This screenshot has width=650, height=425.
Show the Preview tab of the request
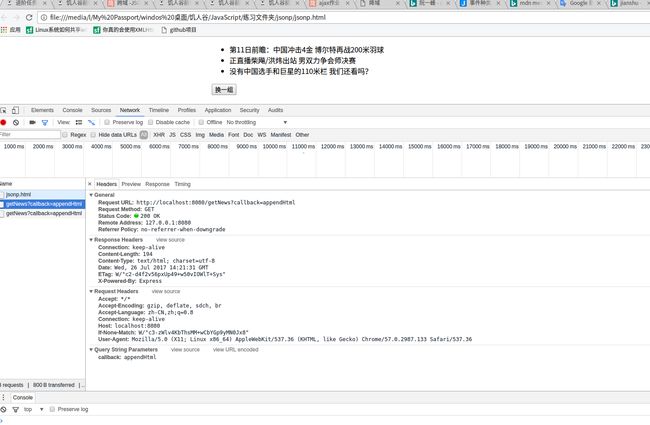pyautogui.click(x=131, y=184)
